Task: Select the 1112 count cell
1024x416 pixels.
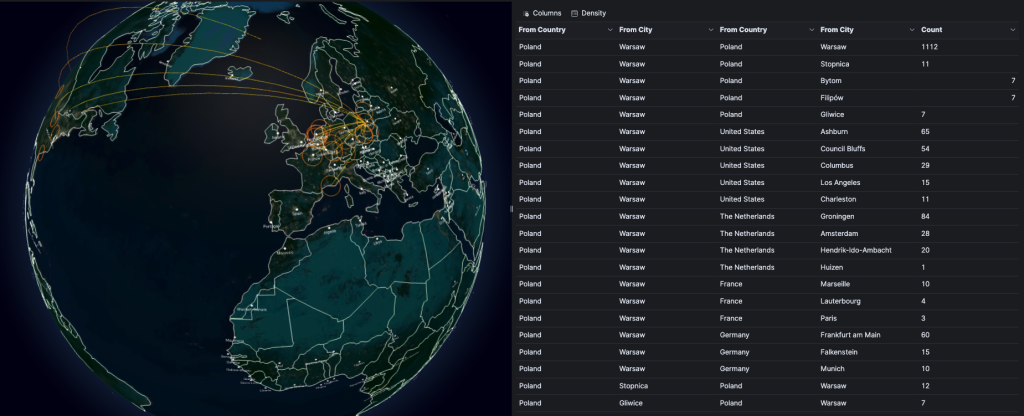Action: coord(929,47)
